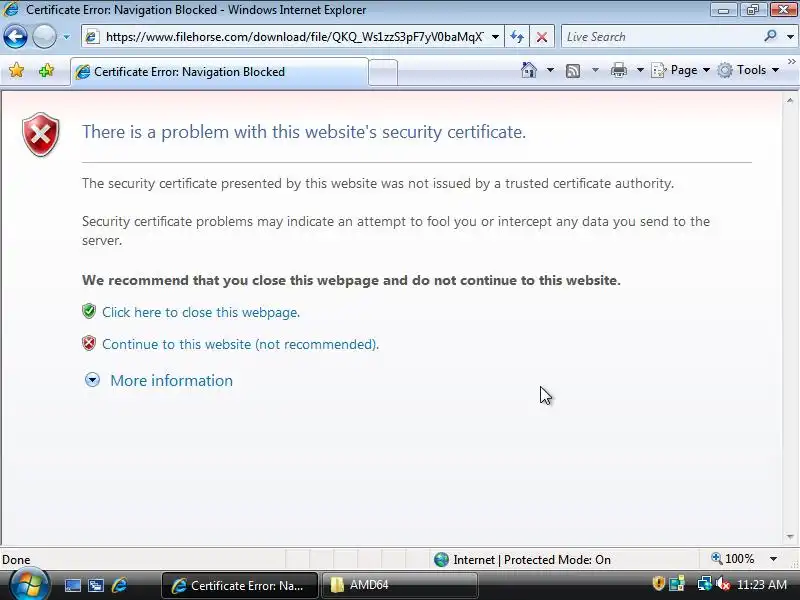Click Internet Protected Mode status zone
The image size is (800, 600).
(522, 560)
